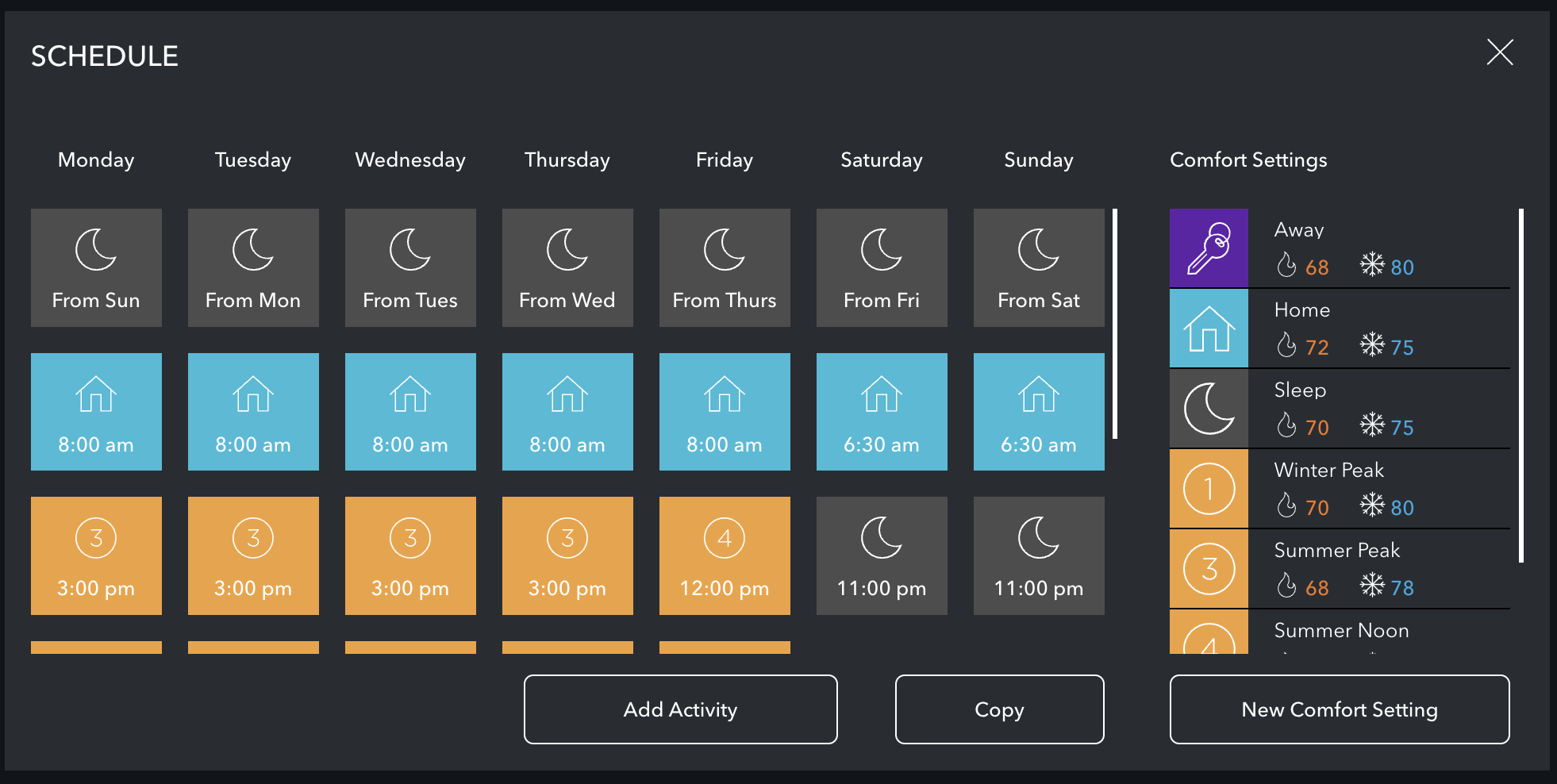Choose the Summer Peak numbered icon
Image resolution: width=1557 pixels, height=784 pixels.
[x=1209, y=569]
